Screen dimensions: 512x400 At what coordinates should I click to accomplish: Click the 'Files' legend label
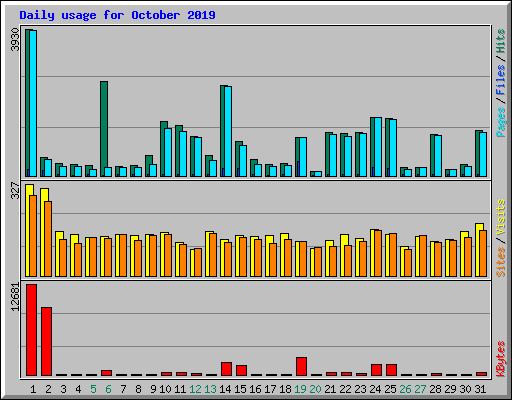point(501,79)
